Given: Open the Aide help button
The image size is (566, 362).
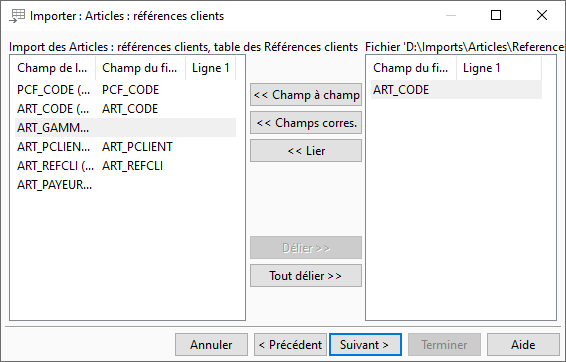Looking at the screenshot, I should pyautogui.click(x=523, y=345).
